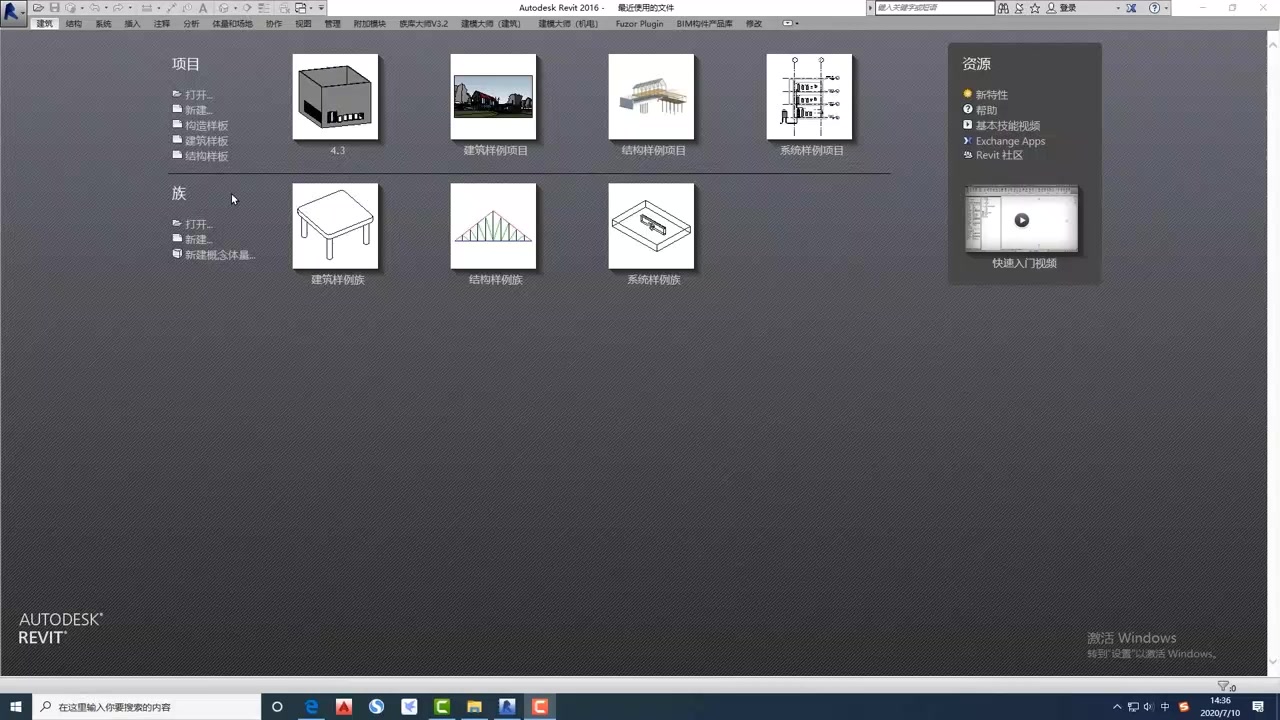Click the Sogou input method tray icon
Image resolution: width=1280 pixels, height=720 pixels.
[1184, 707]
